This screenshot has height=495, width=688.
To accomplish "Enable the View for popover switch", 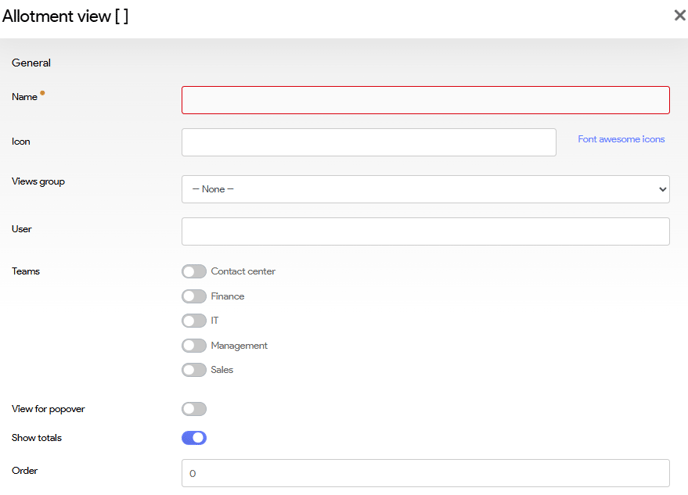I will click(x=194, y=409).
